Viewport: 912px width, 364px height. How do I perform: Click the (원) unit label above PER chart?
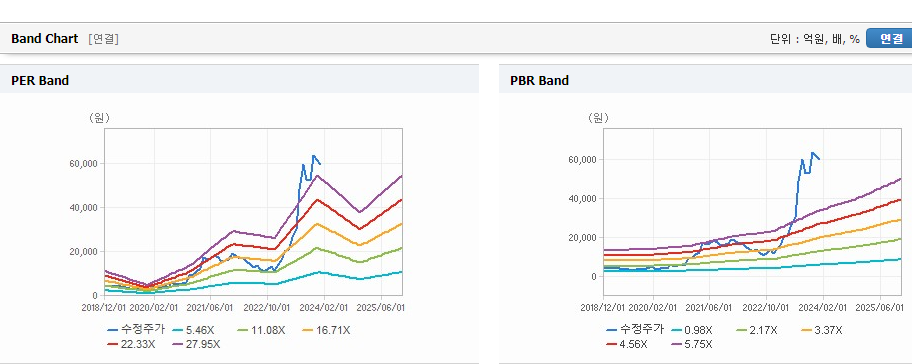(x=99, y=118)
